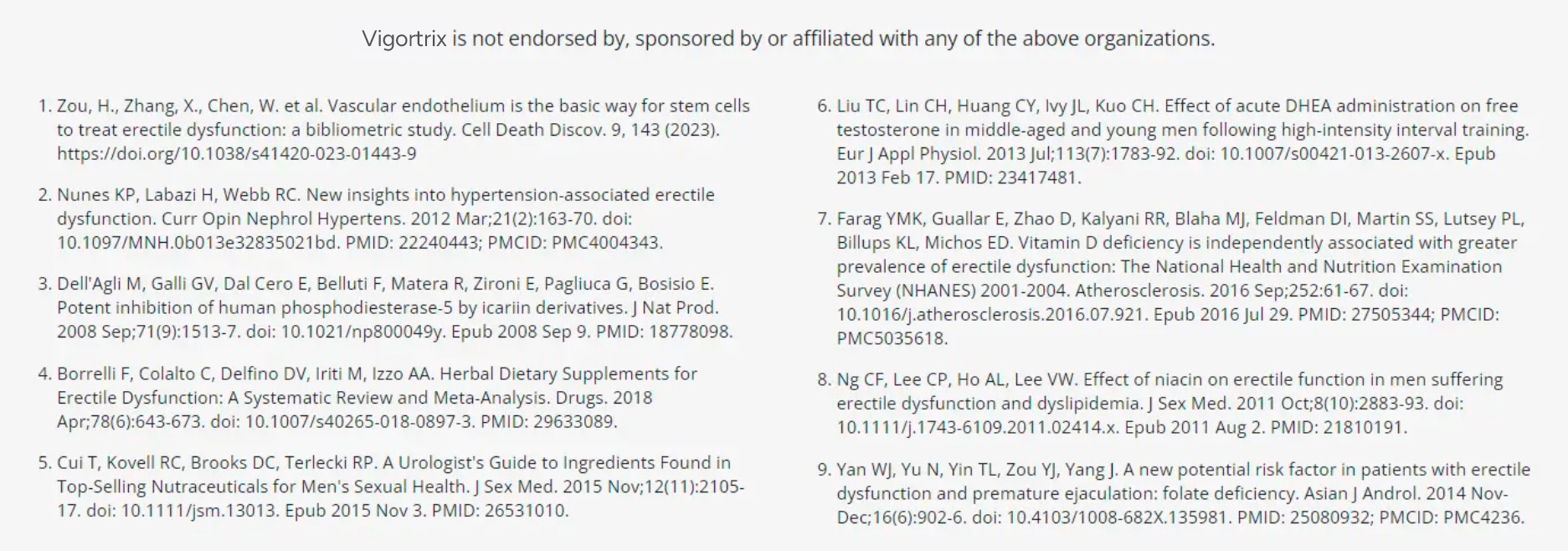Click the Vigortrix not-endorsed disclaimer sentence
Viewport: 1568px width, 551px height.
(x=788, y=39)
